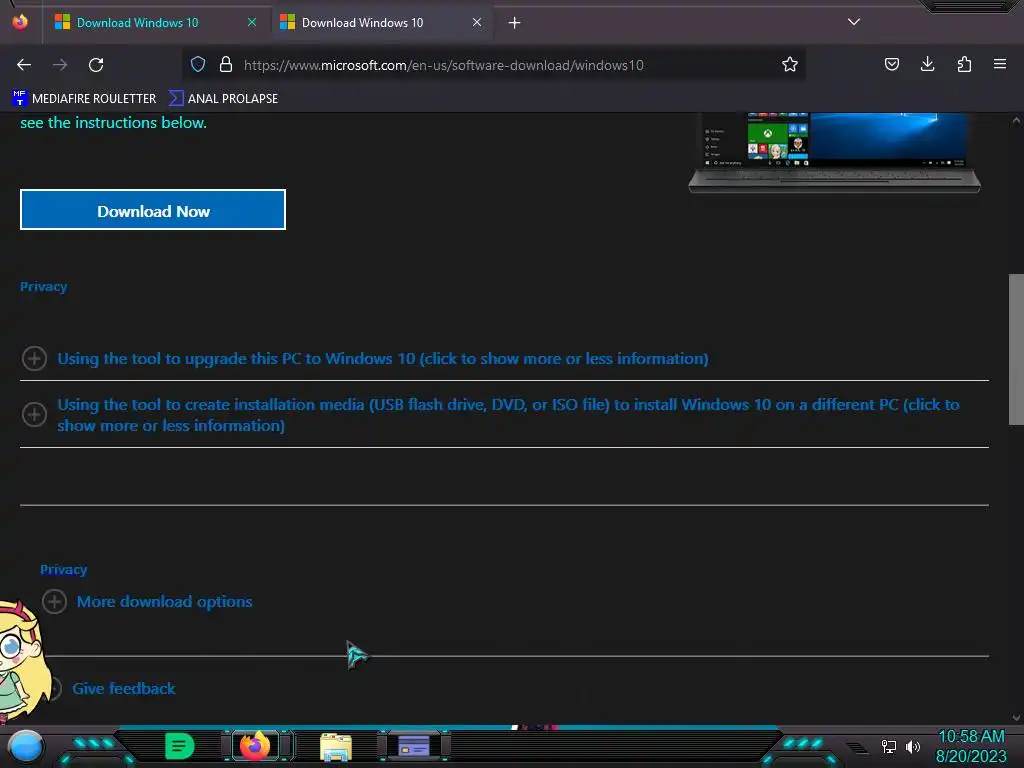Click the scrollbar up arrow
Screen dimensions: 1024x768
click(x=1016, y=120)
